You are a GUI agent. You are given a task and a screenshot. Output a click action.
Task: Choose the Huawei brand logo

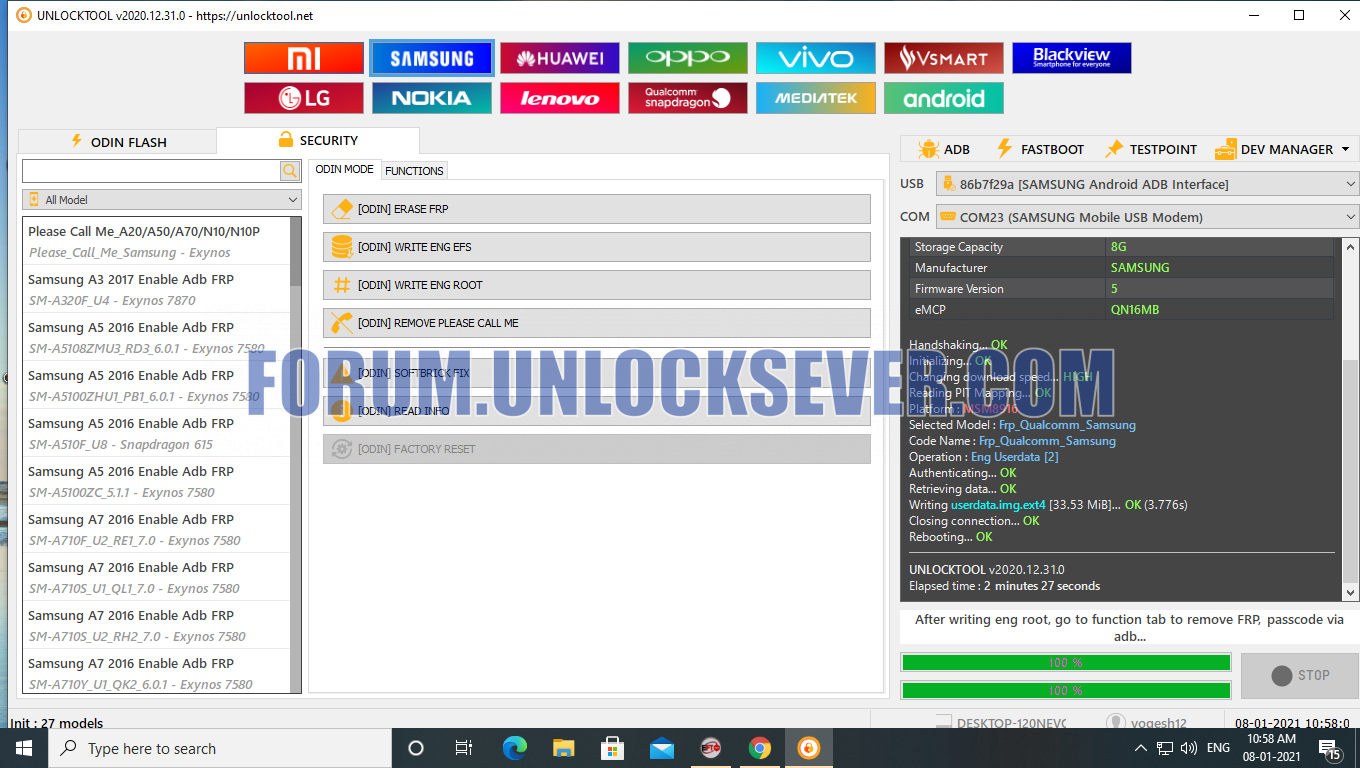click(x=560, y=58)
